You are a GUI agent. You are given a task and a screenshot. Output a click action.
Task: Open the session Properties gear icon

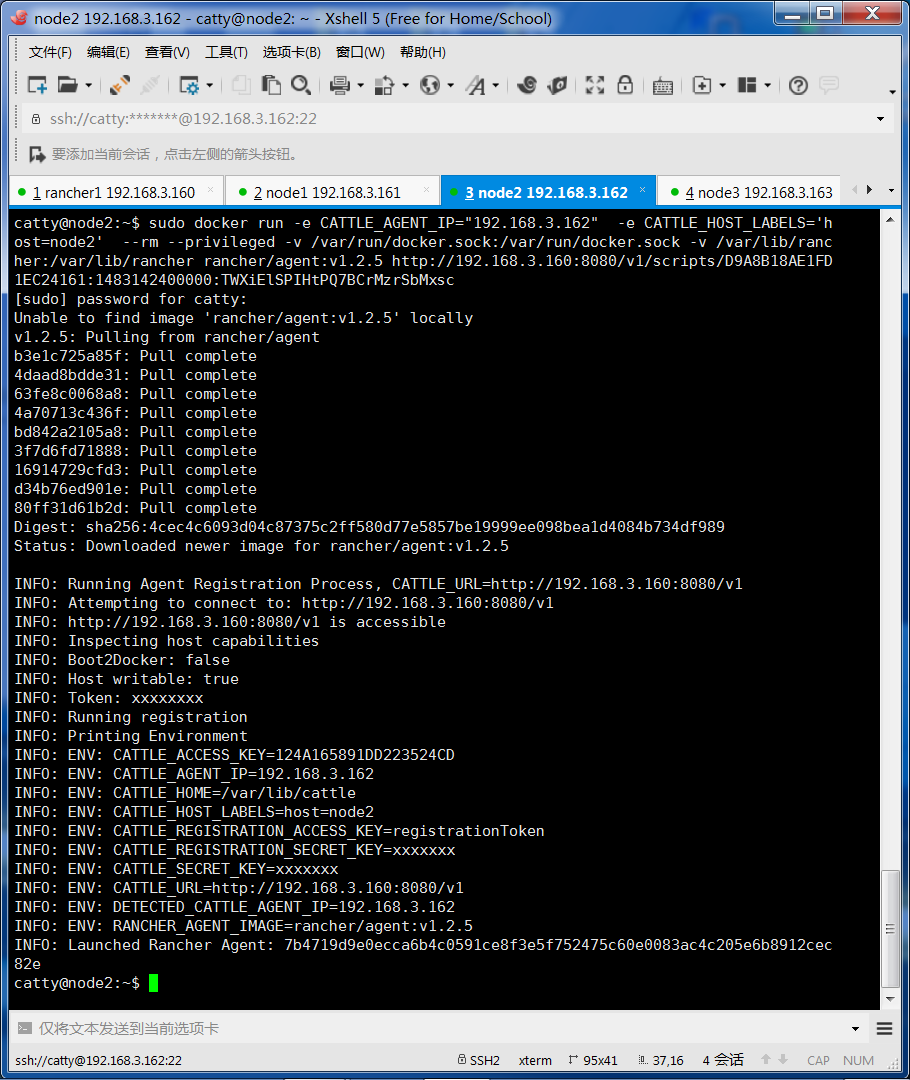pos(189,85)
